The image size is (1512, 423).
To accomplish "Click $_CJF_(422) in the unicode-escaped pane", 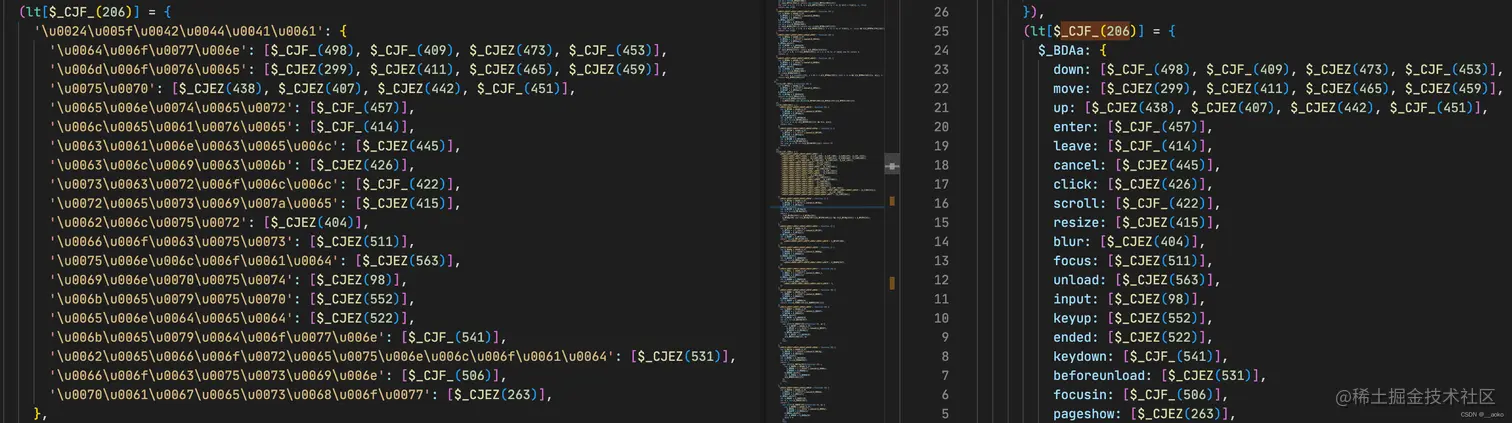I will (x=404, y=184).
